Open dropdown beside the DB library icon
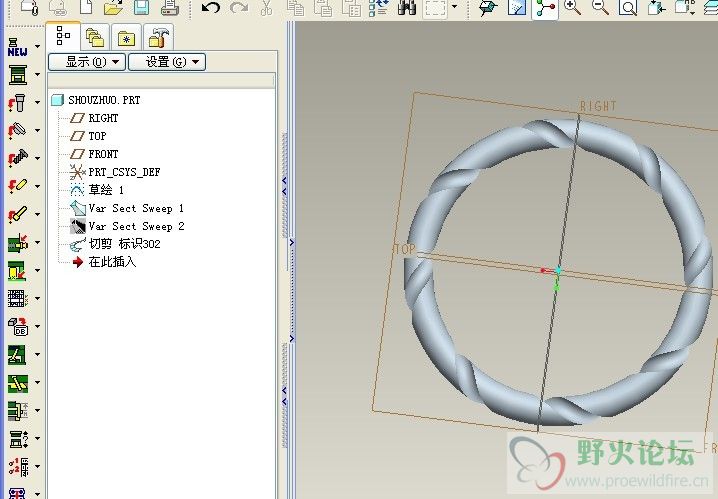This screenshot has width=718, height=499. (38, 326)
